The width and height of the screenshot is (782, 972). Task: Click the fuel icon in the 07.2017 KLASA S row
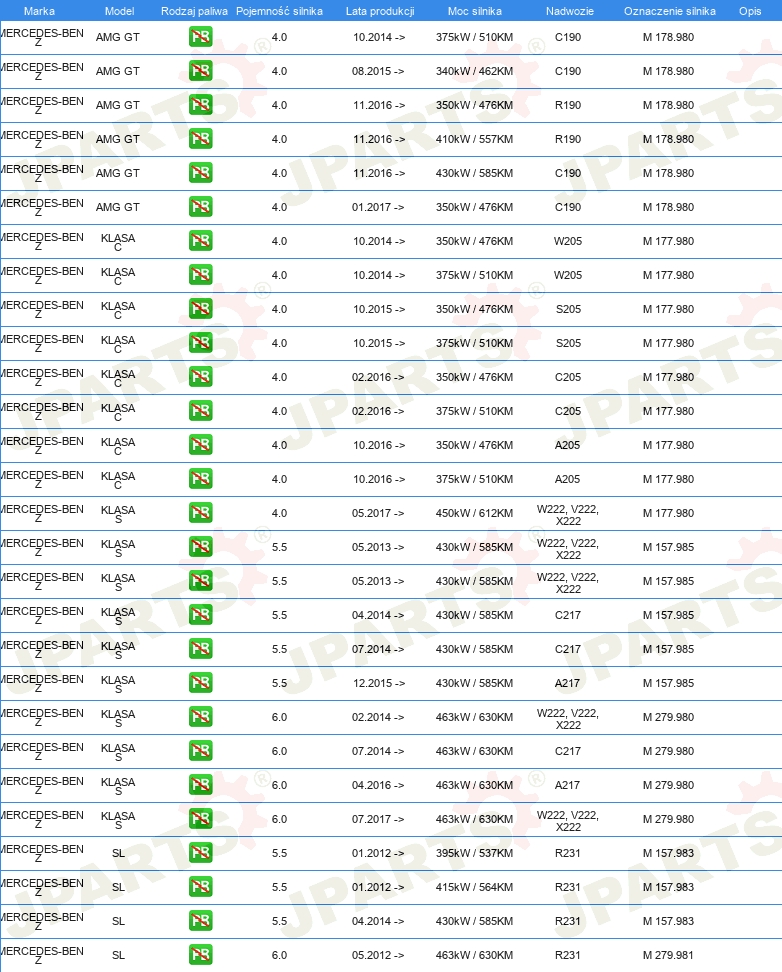point(200,819)
